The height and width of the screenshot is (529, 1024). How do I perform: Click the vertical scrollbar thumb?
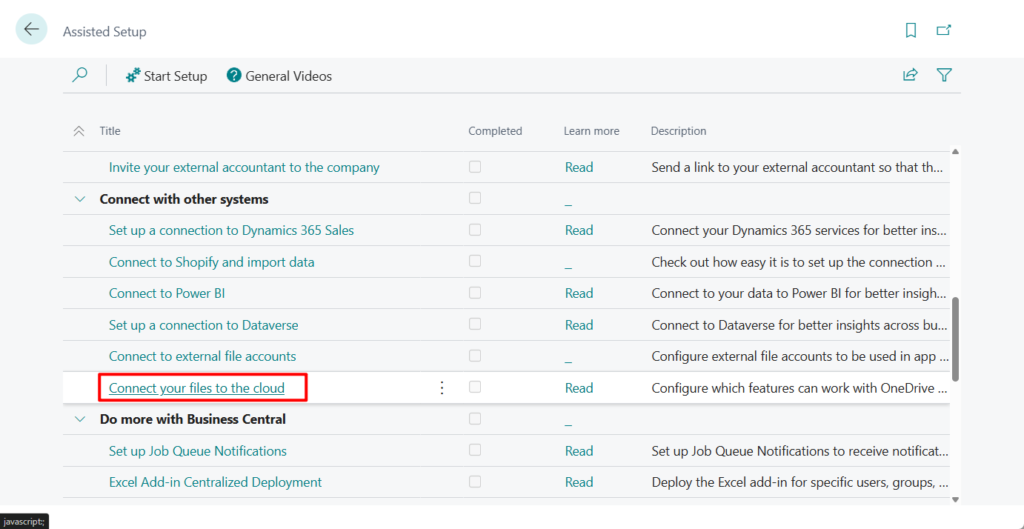(955, 338)
